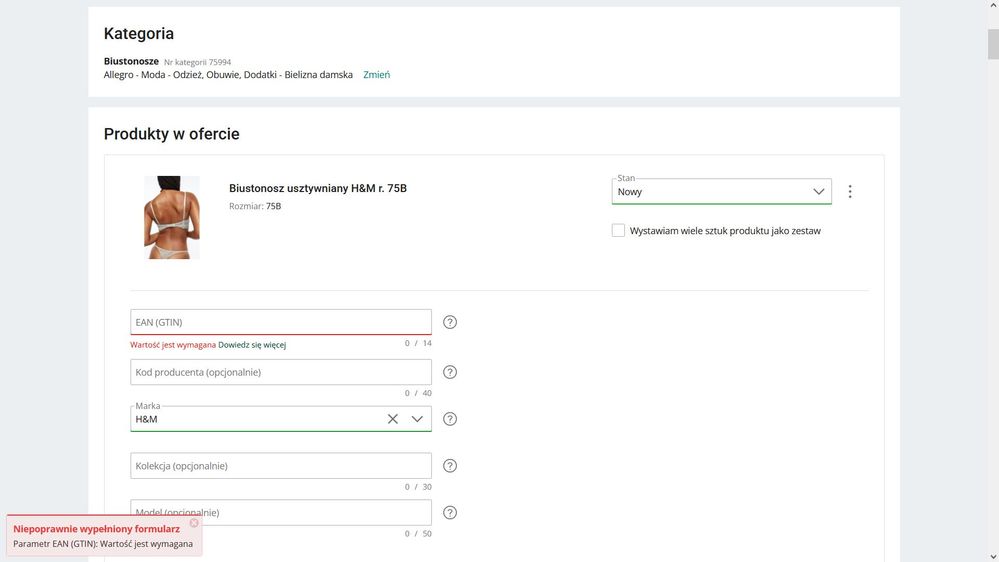This screenshot has width=999, height=562.
Task: Click the Produkty w ofercie heading
Action: (x=171, y=134)
